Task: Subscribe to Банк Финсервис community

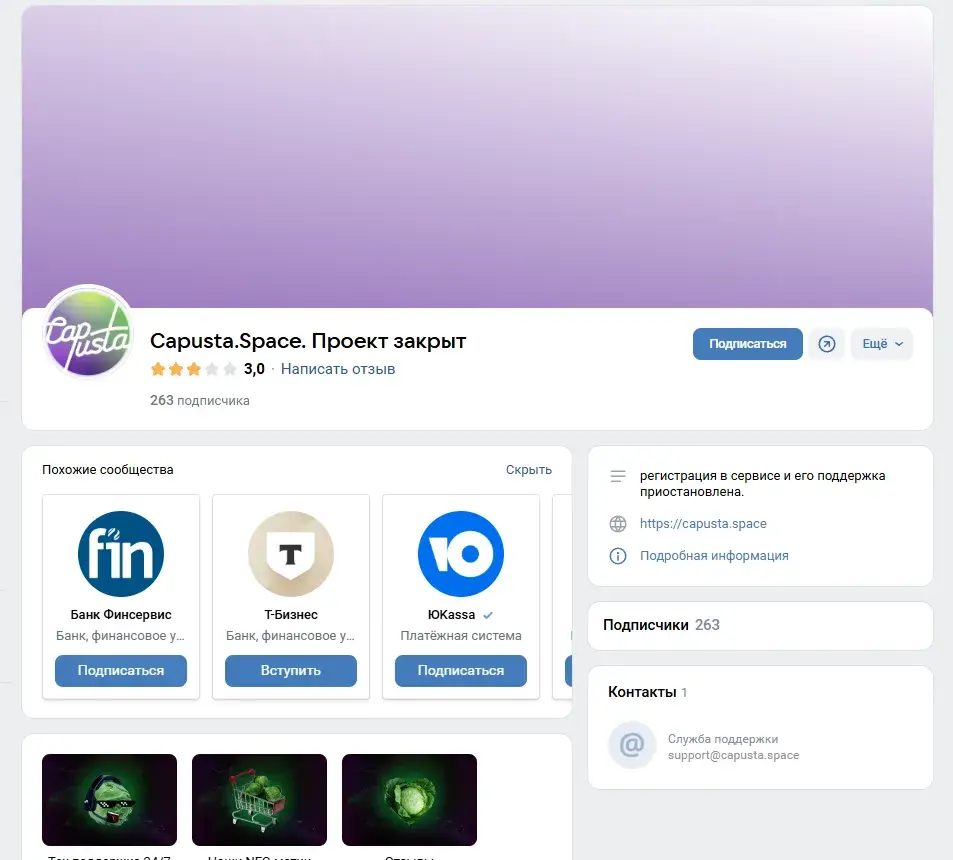Action: [121, 670]
